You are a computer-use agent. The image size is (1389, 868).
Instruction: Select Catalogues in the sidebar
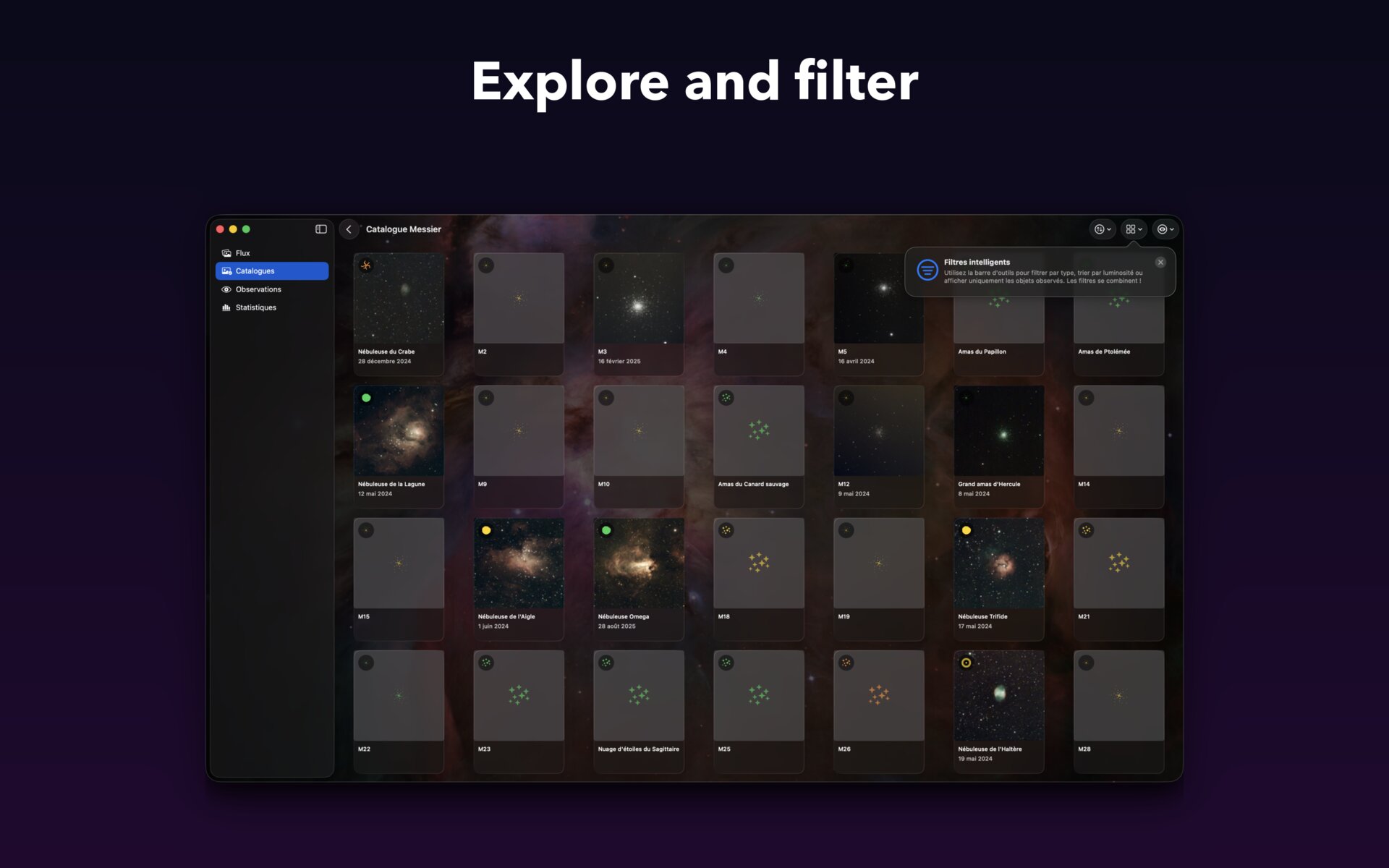[x=272, y=271]
